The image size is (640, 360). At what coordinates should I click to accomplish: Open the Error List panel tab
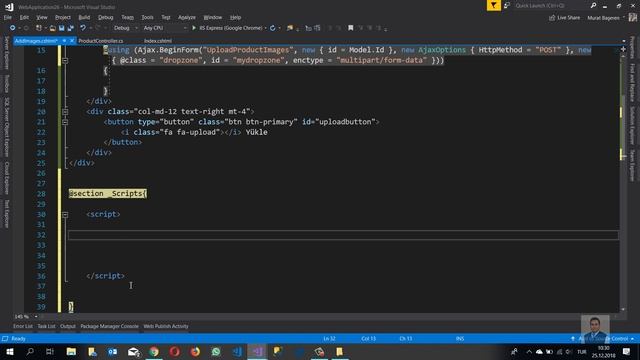click(x=23, y=326)
